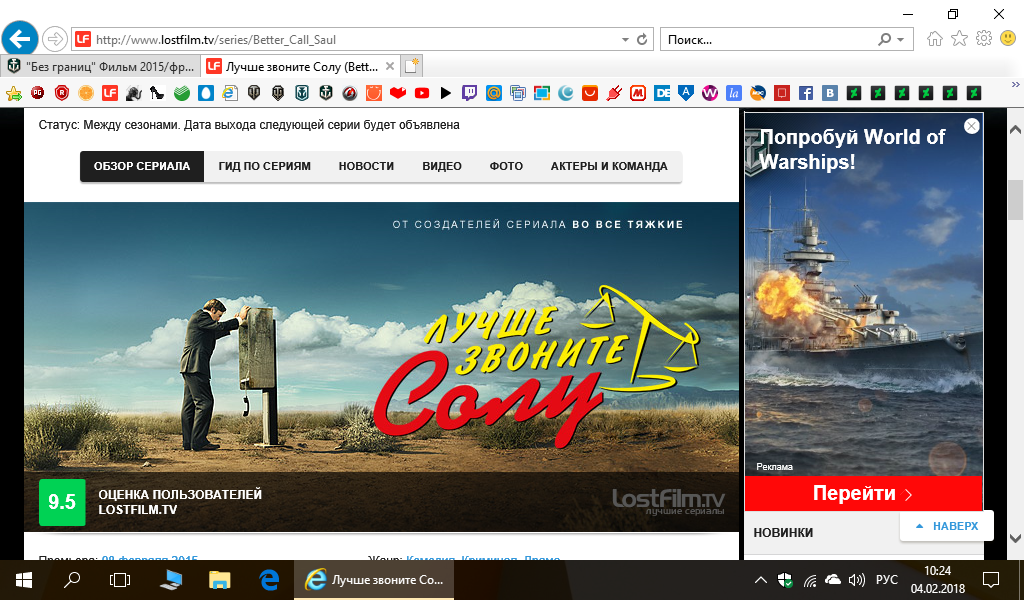Select the "Лучше звоните Солу" browser tab
The image size is (1024, 600).
tap(300, 67)
